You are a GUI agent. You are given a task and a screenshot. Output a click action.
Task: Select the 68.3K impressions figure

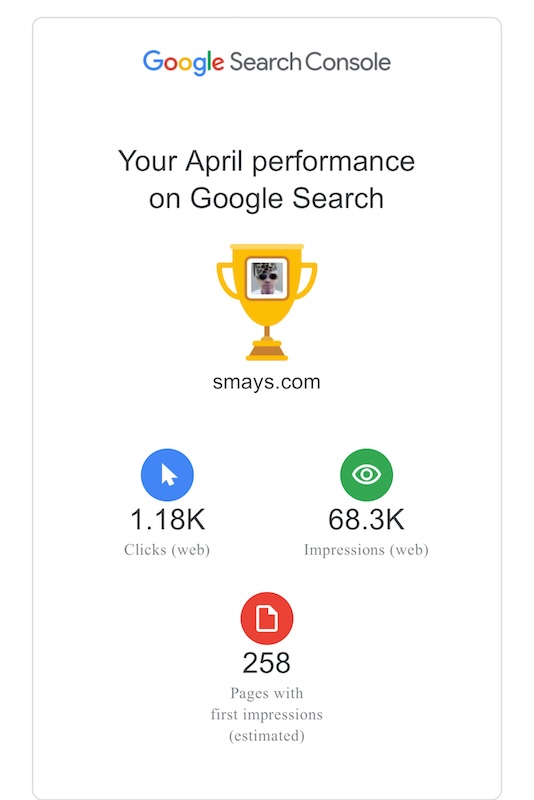[366, 519]
